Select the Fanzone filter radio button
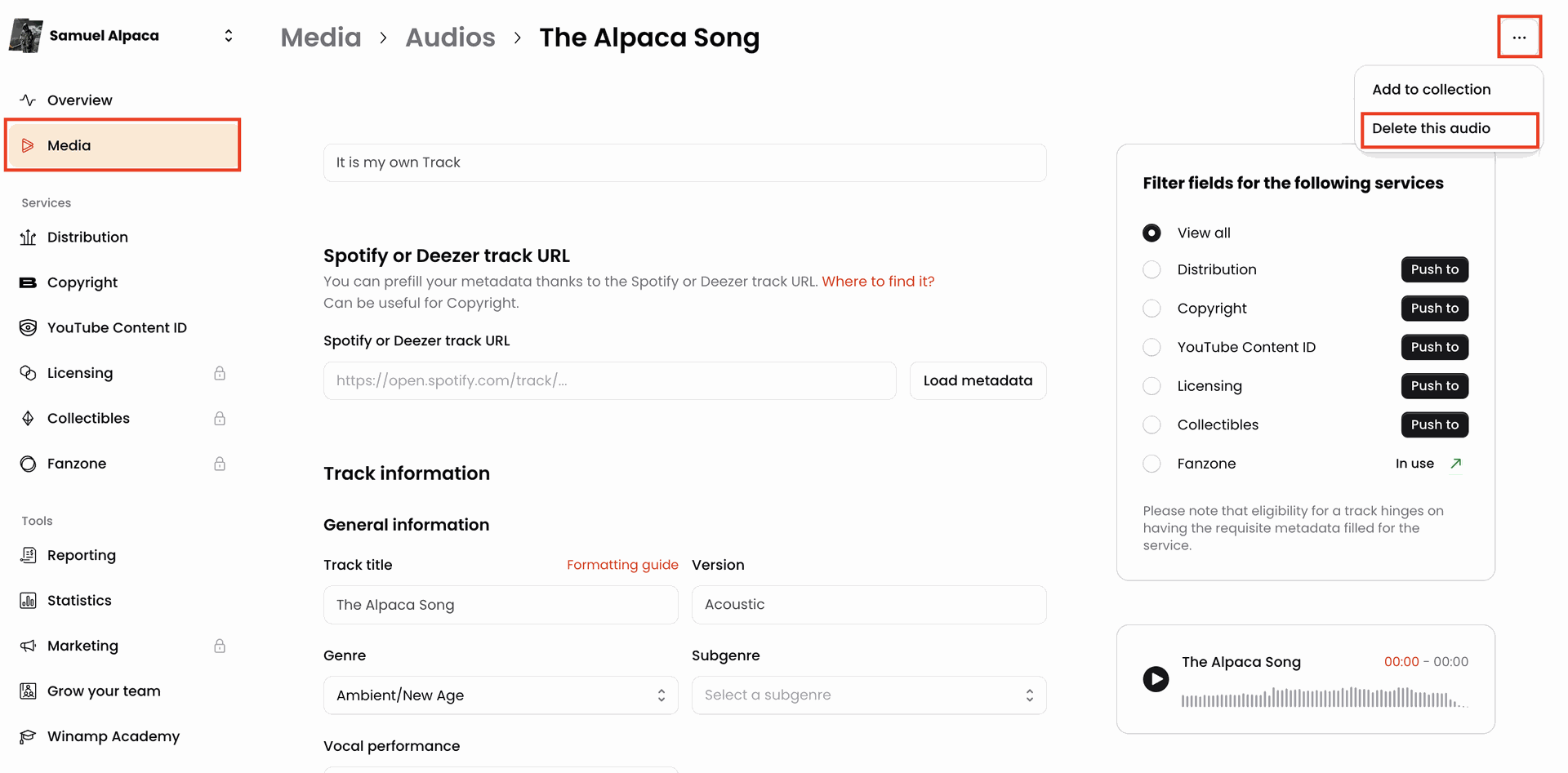 1151,464
